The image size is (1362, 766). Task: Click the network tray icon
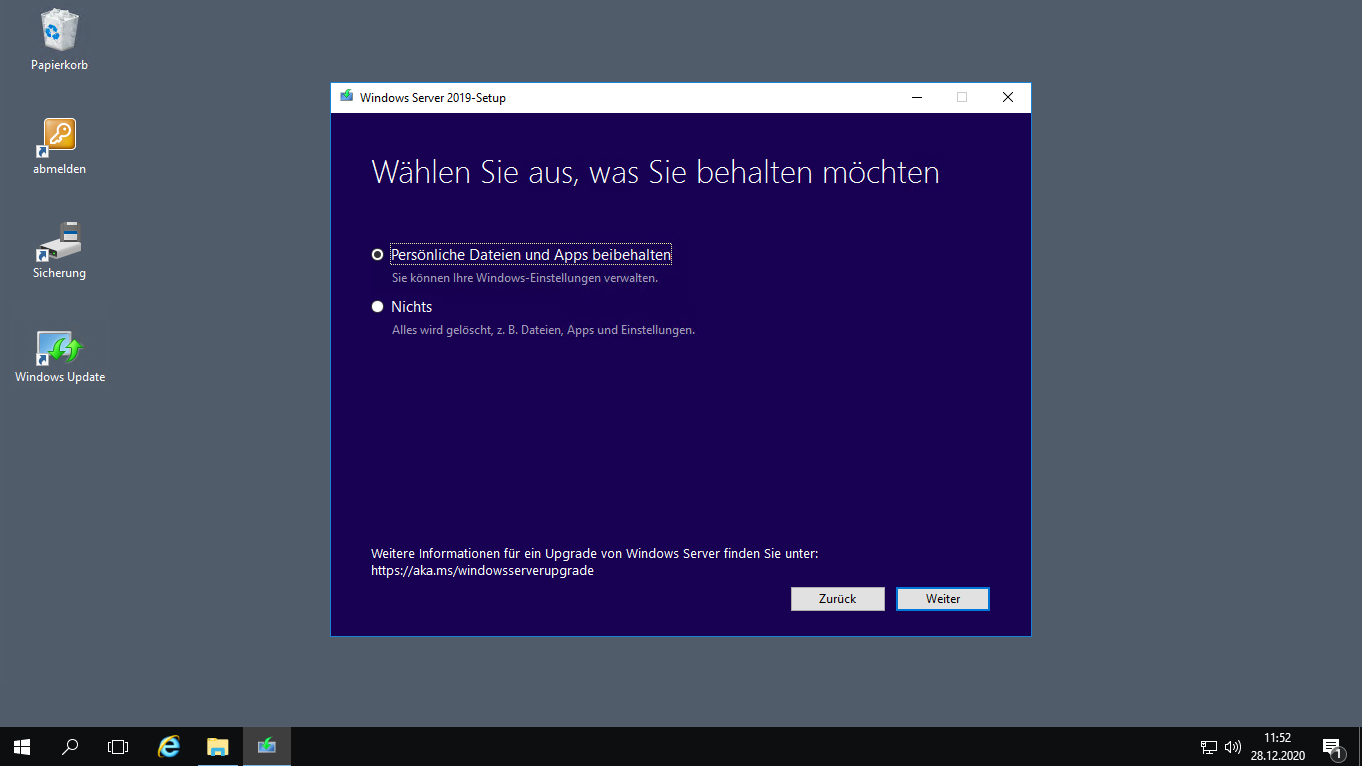(1209, 747)
